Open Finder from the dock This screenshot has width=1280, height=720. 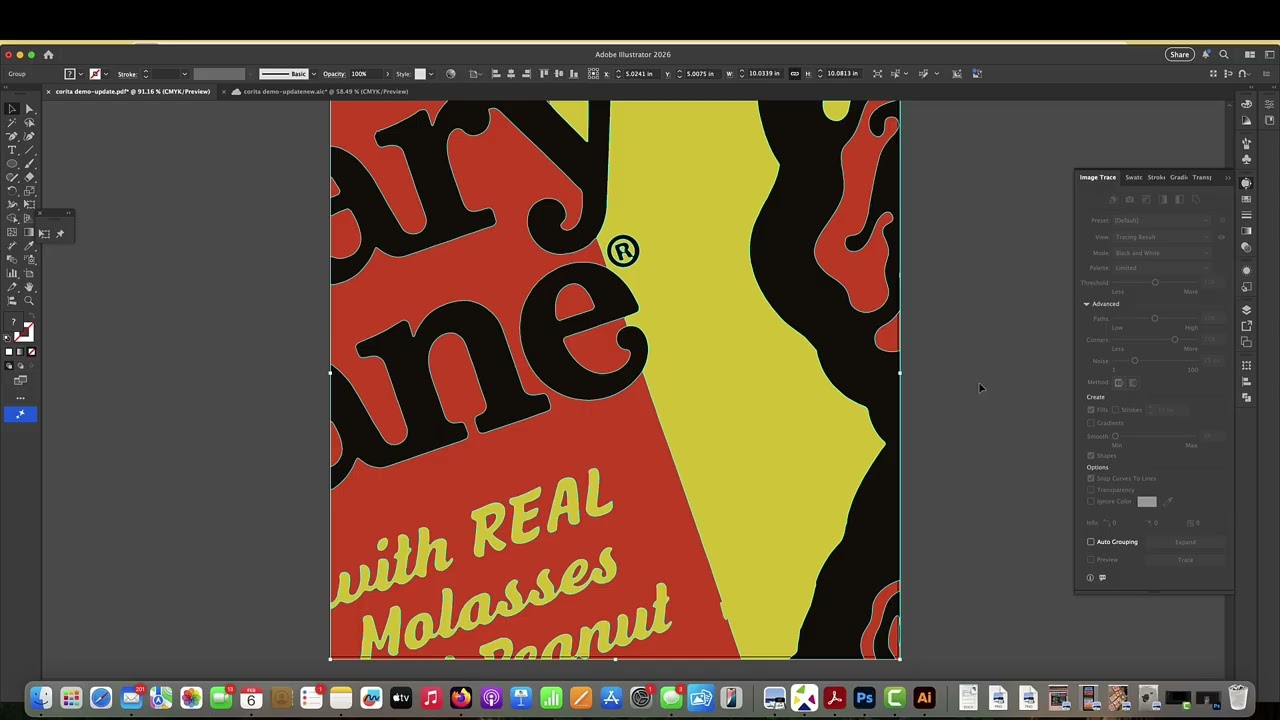[x=41, y=698]
